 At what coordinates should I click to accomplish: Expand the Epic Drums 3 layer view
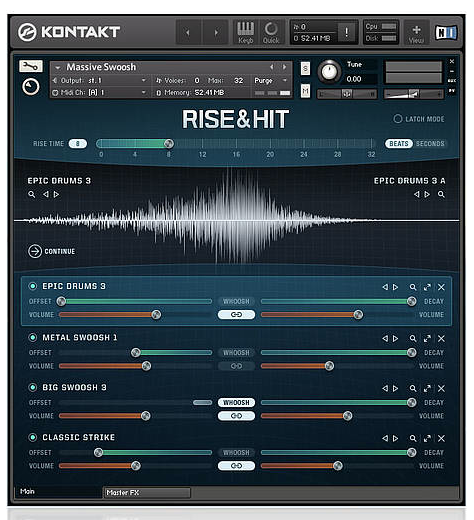[x=427, y=287]
